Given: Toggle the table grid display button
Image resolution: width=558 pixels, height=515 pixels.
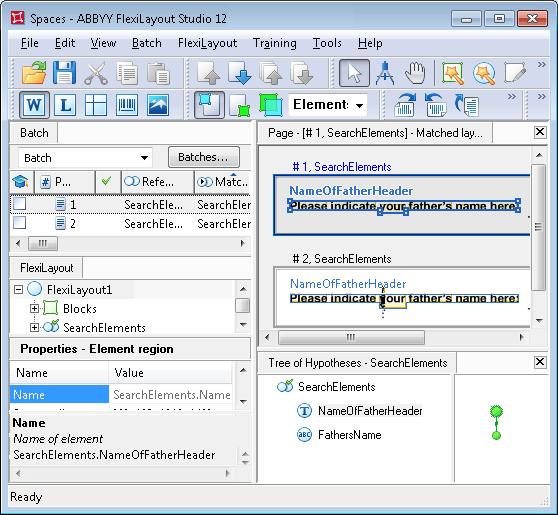Looking at the screenshot, I should (x=96, y=105).
